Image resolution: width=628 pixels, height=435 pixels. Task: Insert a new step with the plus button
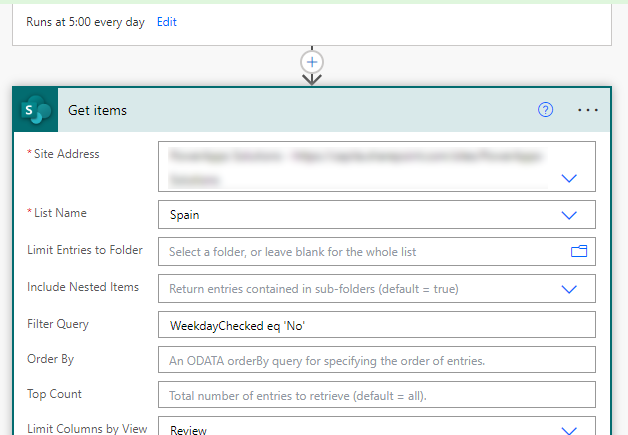[312, 62]
